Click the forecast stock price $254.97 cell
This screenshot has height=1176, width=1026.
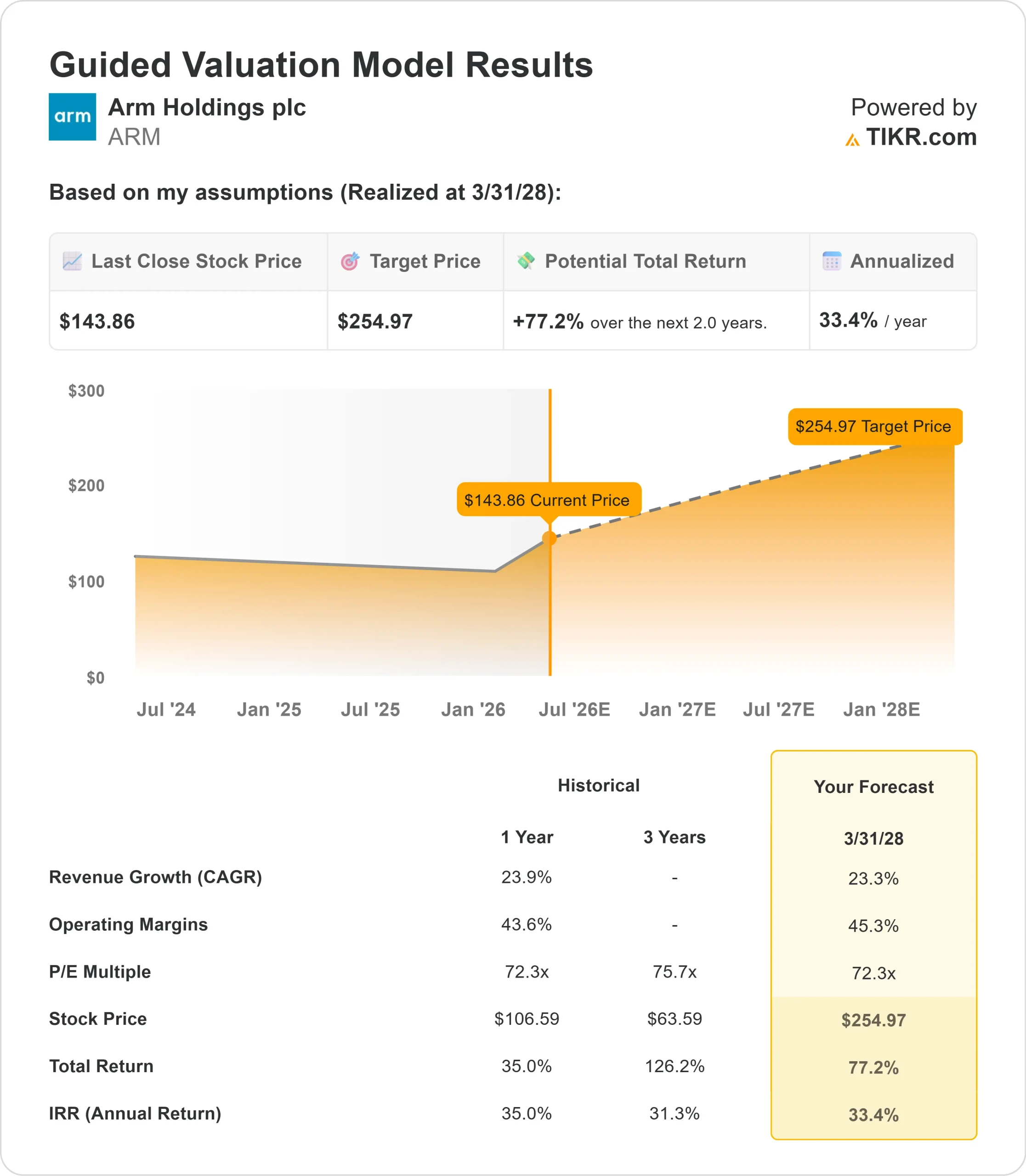(x=873, y=1020)
